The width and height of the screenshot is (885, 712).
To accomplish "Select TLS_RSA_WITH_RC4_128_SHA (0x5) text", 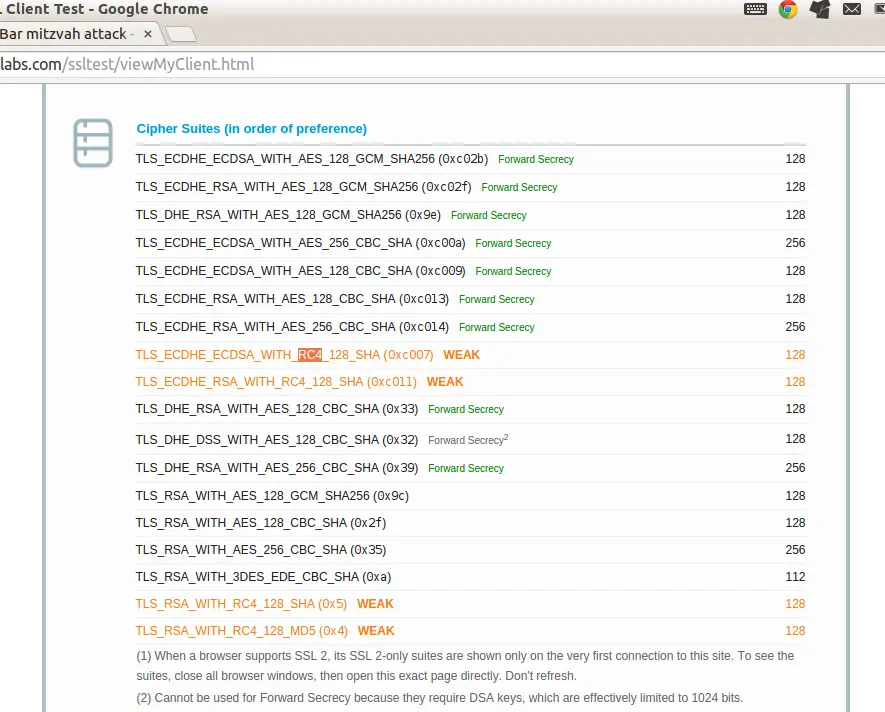I will point(241,604).
